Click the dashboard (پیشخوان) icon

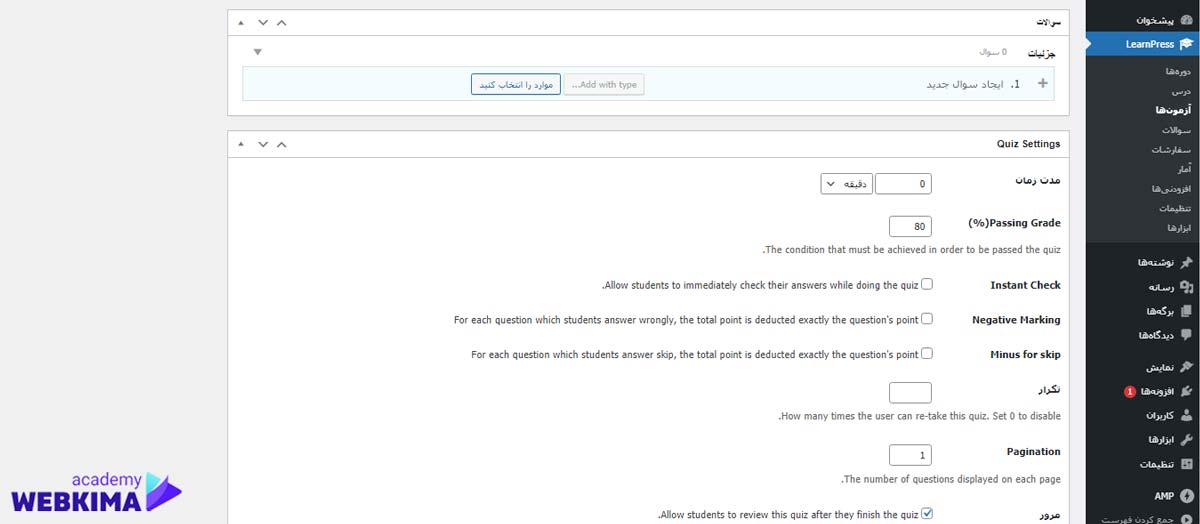point(1185,20)
